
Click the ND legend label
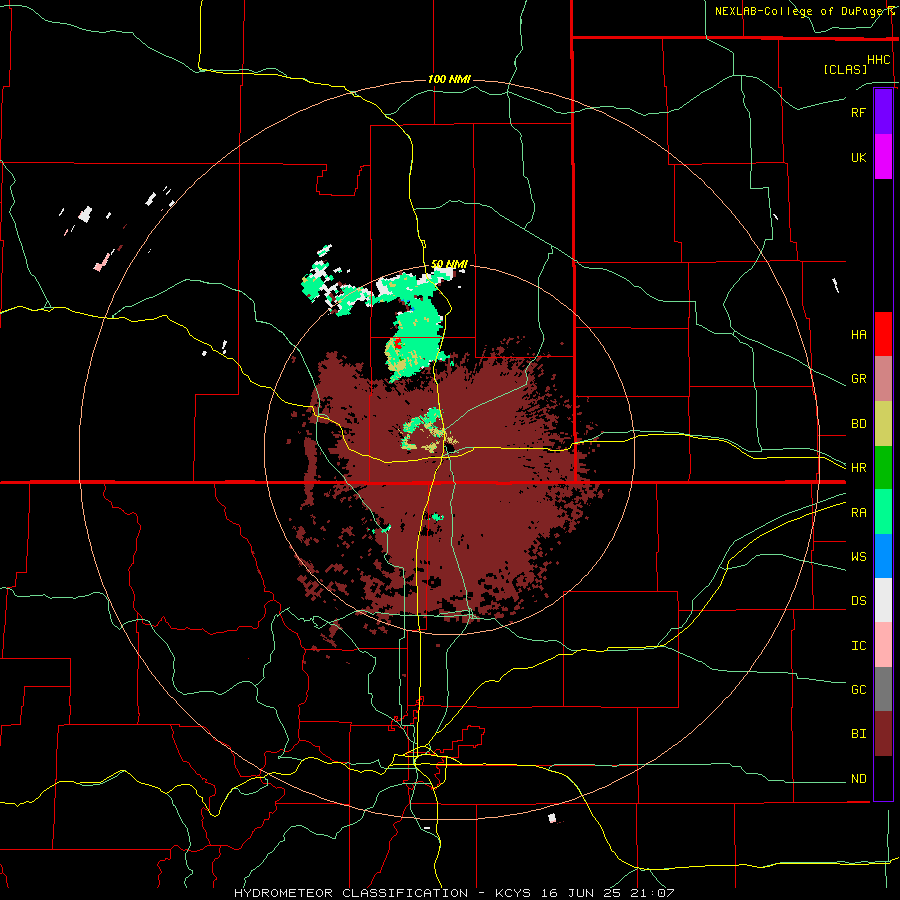(858, 779)
